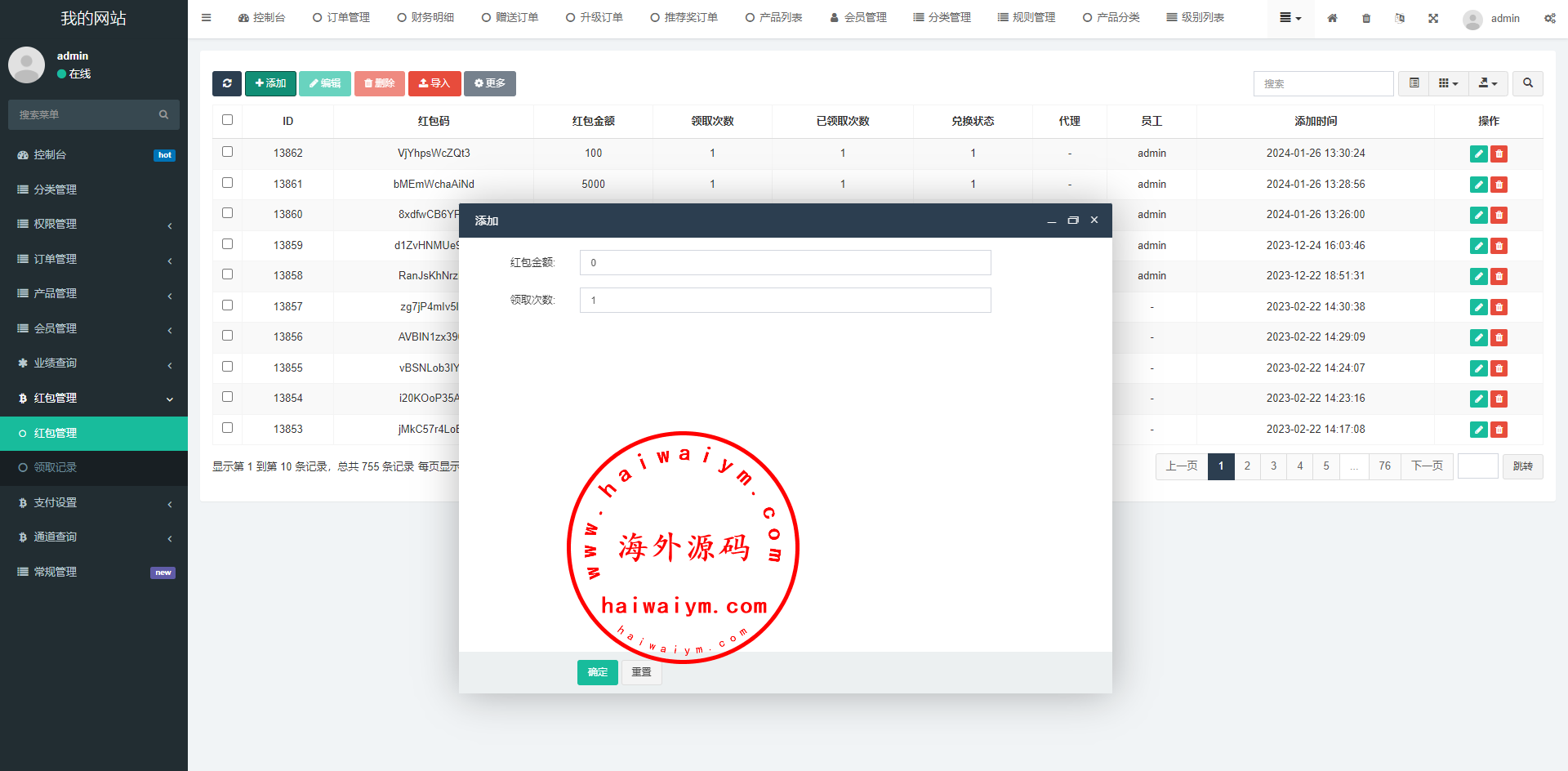Tick the checkbox for row 13857
The width and height of the screenshot is (1568, 771).
click(x=228, y=305)
